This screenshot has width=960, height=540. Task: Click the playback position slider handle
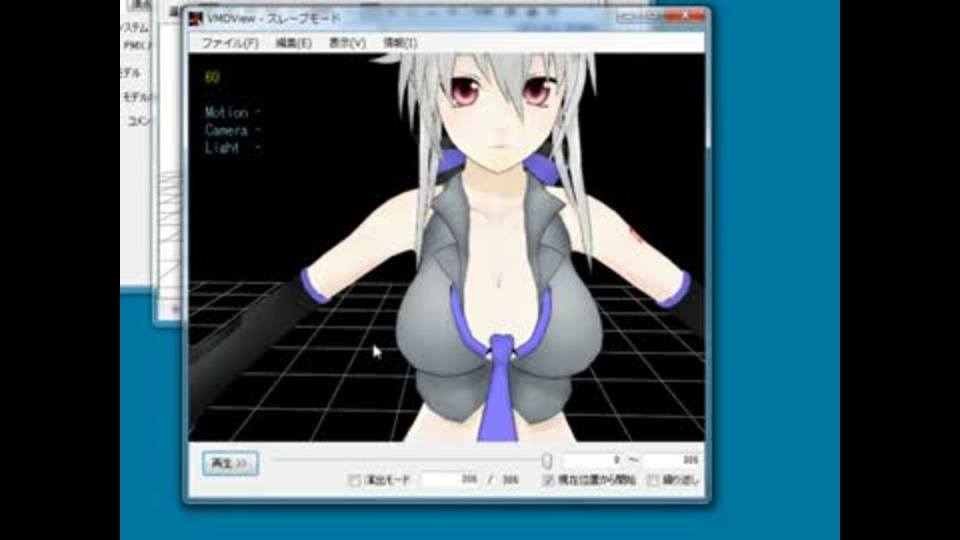click(547, 460)
